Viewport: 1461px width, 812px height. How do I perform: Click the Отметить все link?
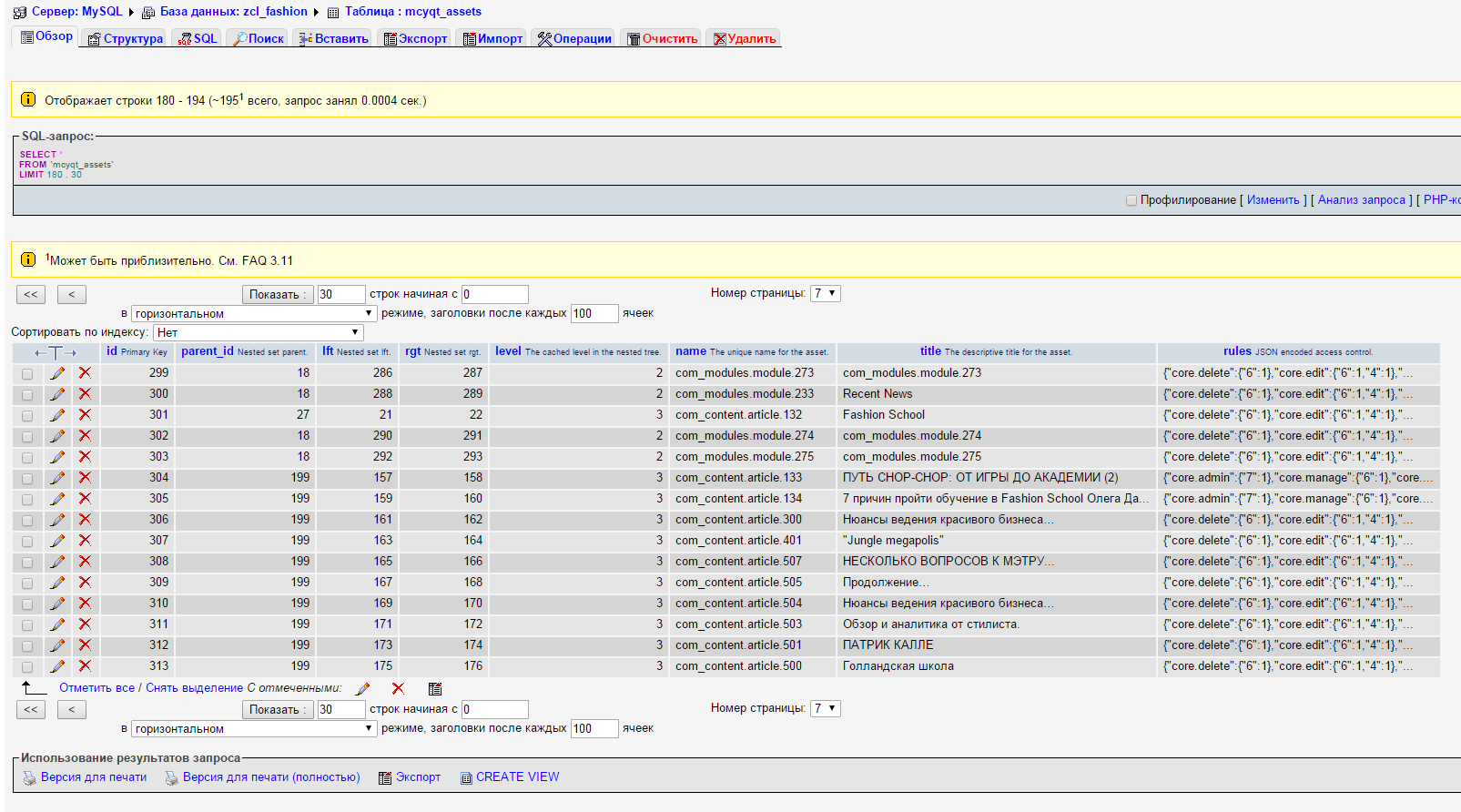click(97, 687)
